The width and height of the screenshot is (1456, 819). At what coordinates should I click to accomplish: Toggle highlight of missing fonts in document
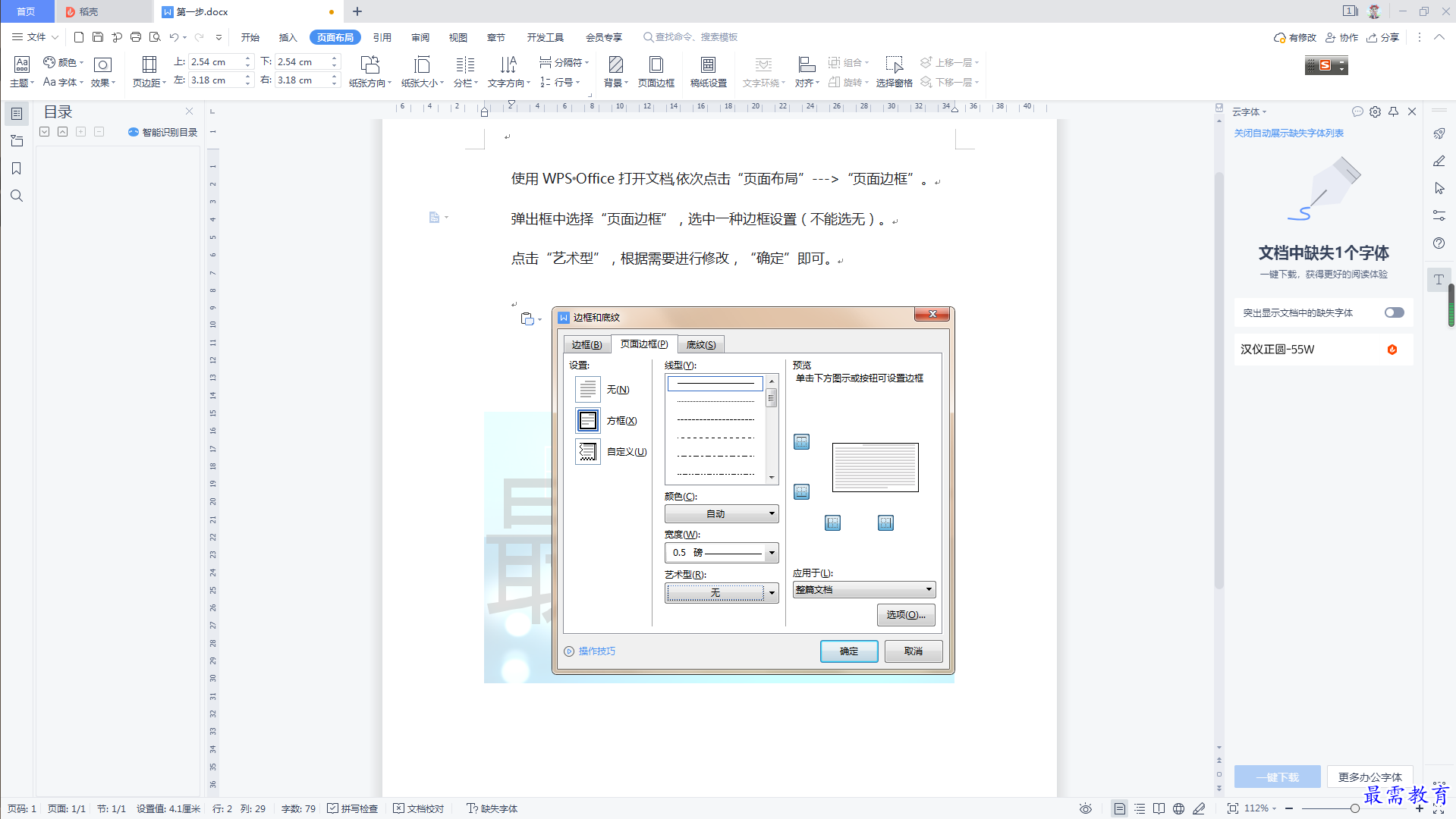pyautogui.click(x=1395, y=312)
